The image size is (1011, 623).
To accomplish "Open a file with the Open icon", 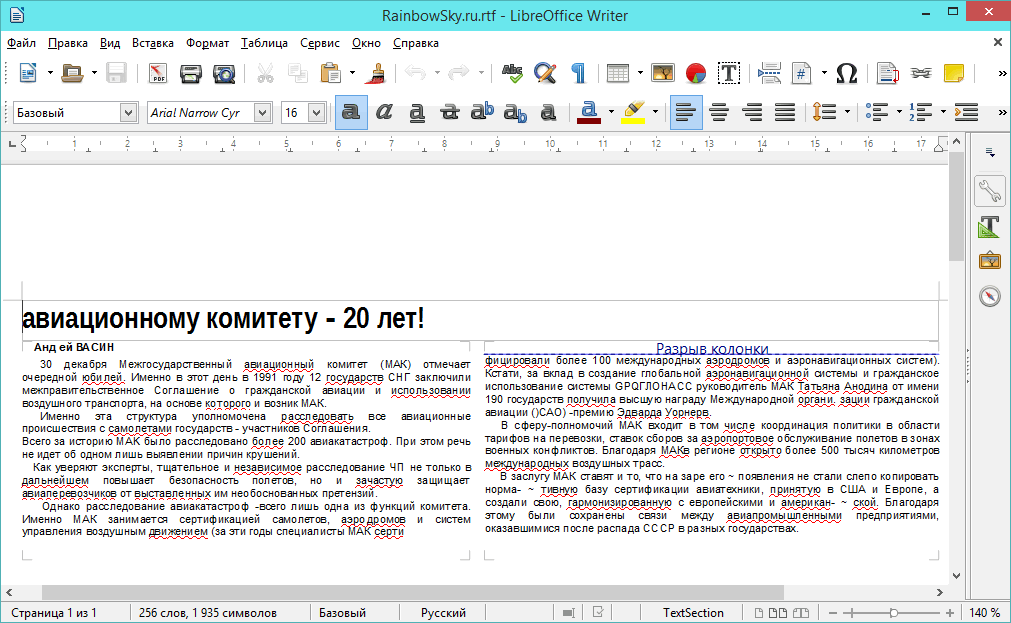I will [x=72, y=73].
